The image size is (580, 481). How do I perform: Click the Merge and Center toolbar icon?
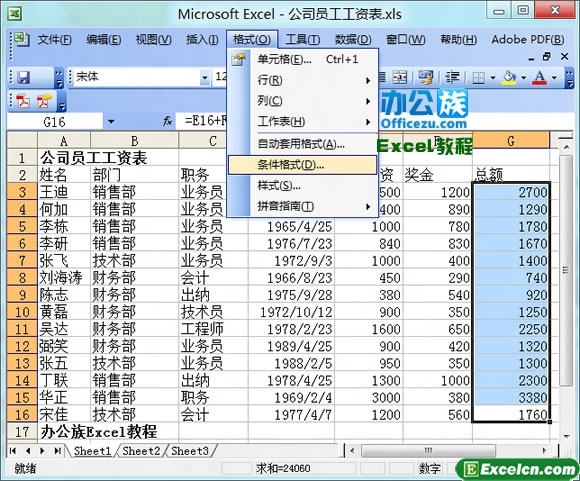click(x=400, y=77)
